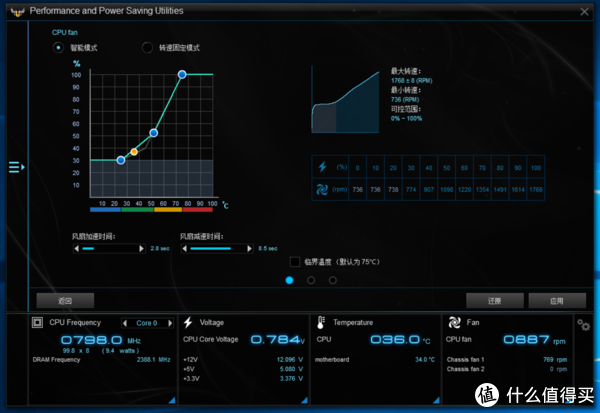The width and height of the screenshot is (600, 413).
Task: Select previous core with left arrow
Action: [125, 323]
